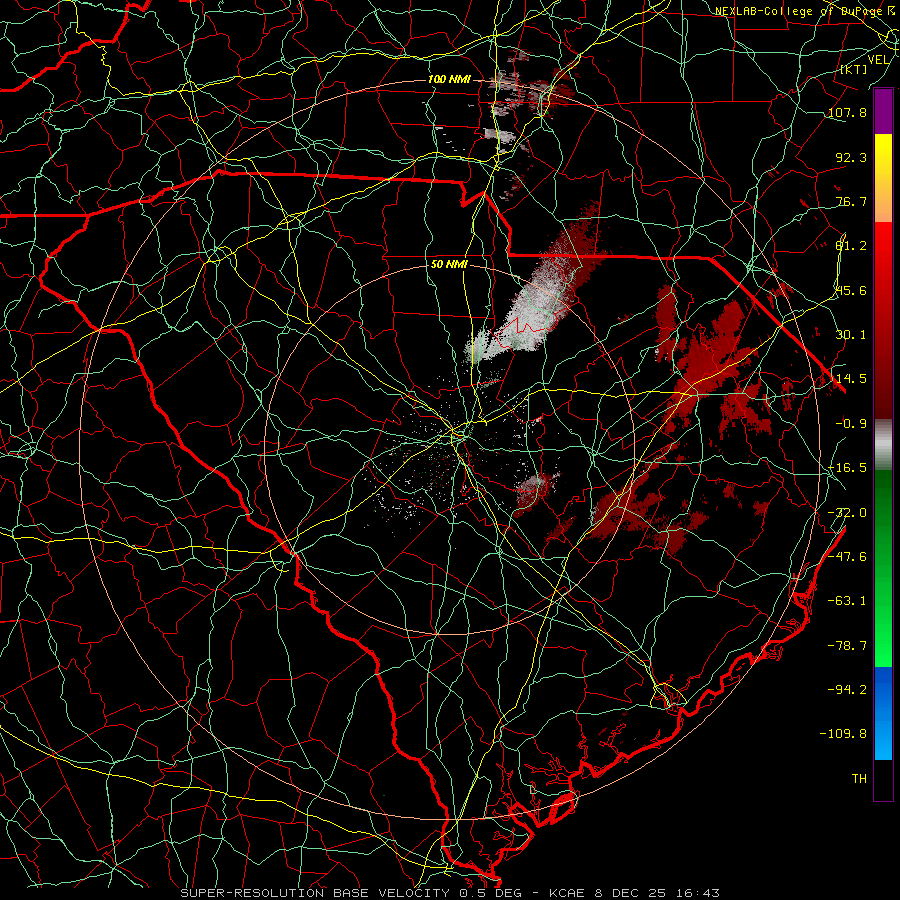Viewport: 900px width, 900px height.
Task: Click the VEL legend title
Action: [878, 60]
